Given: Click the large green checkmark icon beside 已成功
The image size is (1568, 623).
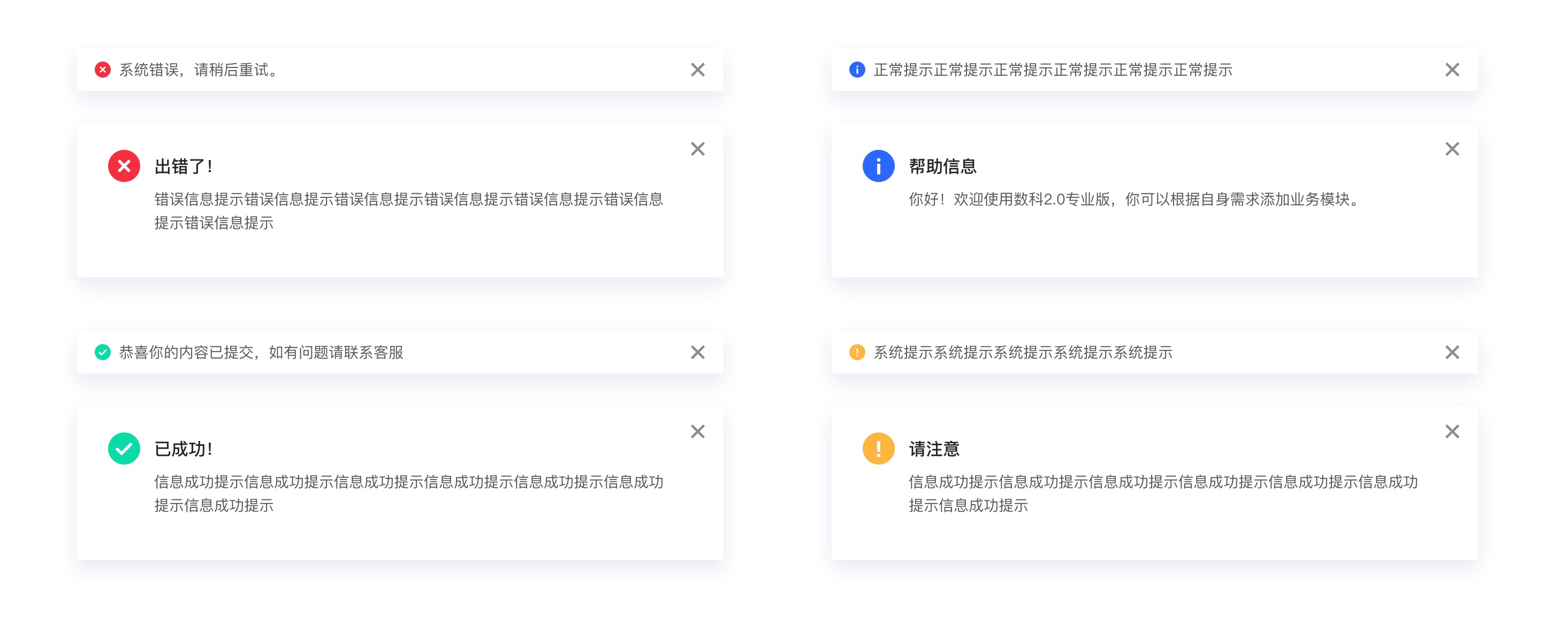Looking at the screenshot, I should click(124, 449).
